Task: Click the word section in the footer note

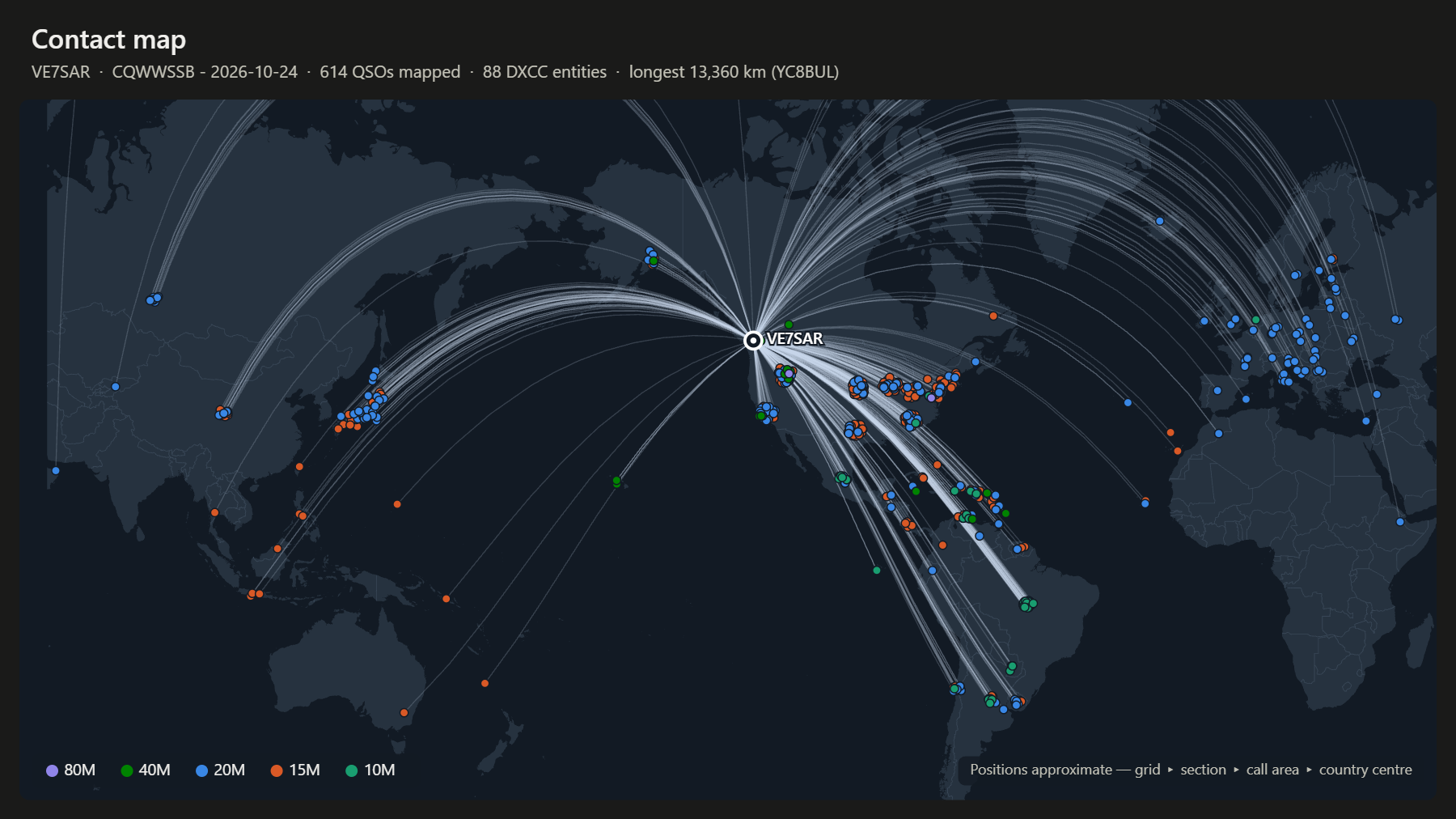Action: click(1203, 770)
